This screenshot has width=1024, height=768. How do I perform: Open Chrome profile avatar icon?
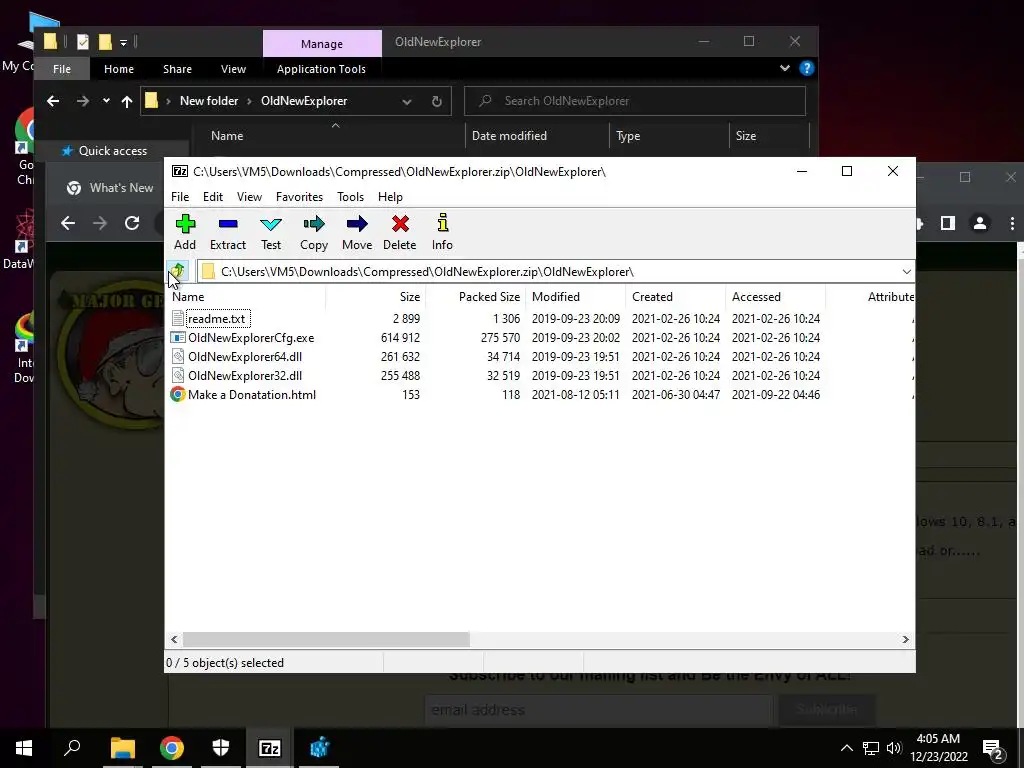point(980,223)
